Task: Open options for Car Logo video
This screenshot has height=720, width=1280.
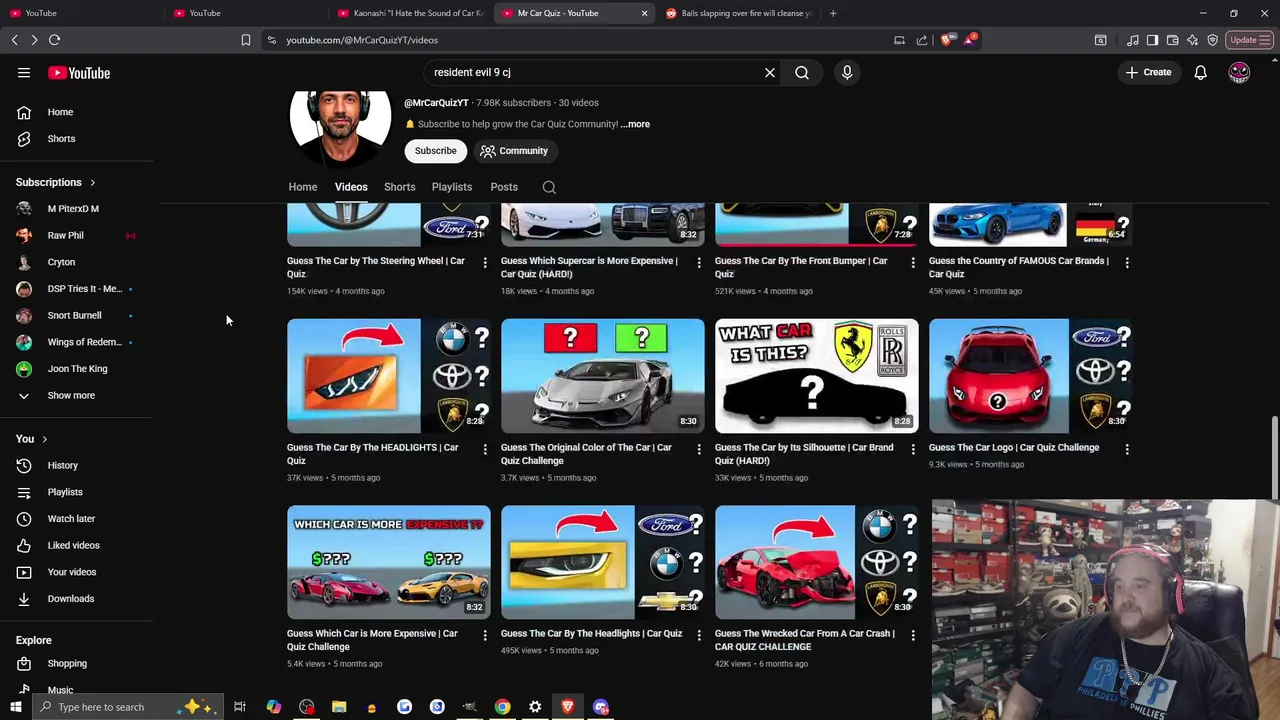Action: 1127,449
